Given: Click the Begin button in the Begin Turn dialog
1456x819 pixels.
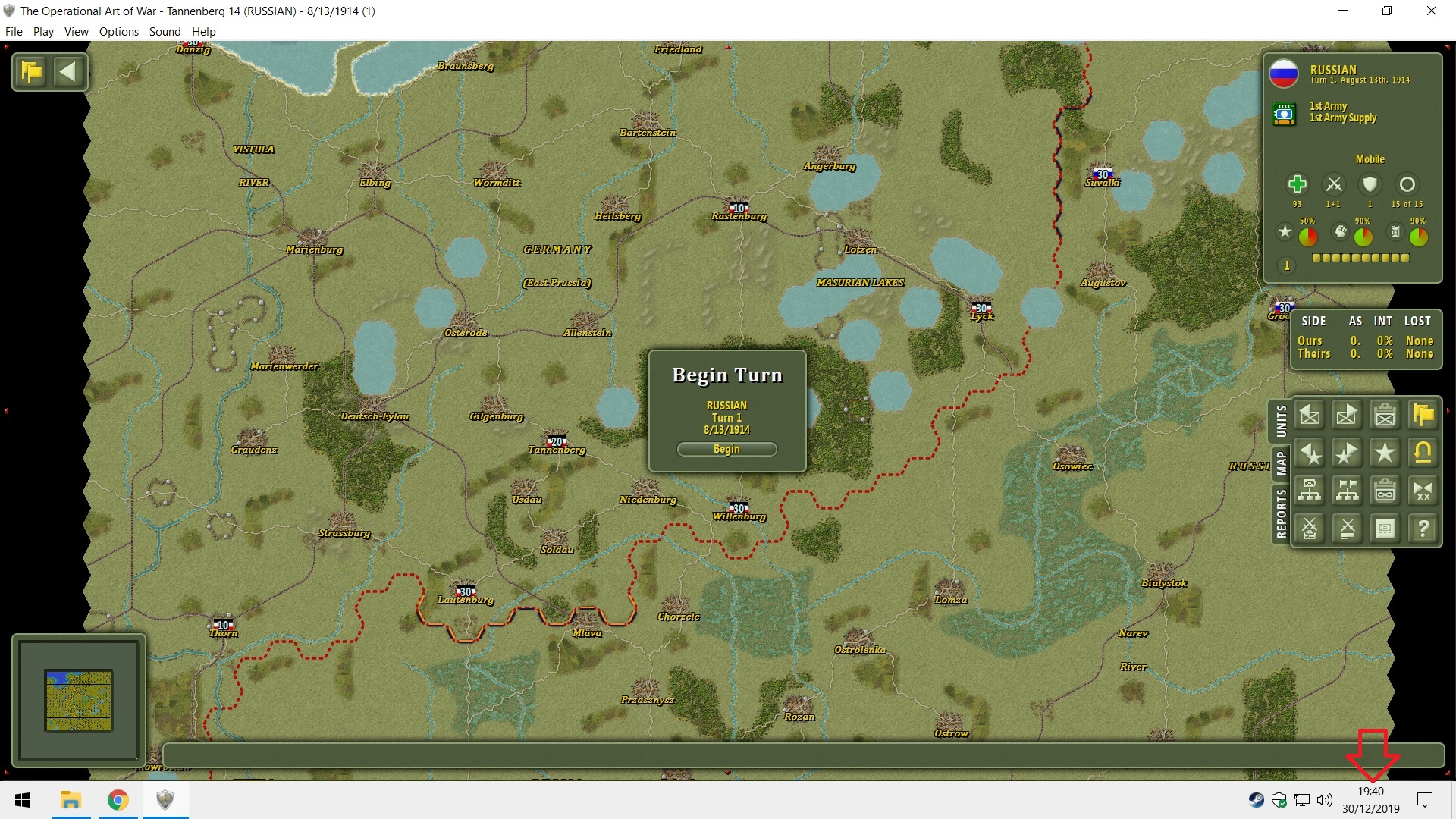Looking at the screenshot, I should pyautogui.click(x=726, y=449).
